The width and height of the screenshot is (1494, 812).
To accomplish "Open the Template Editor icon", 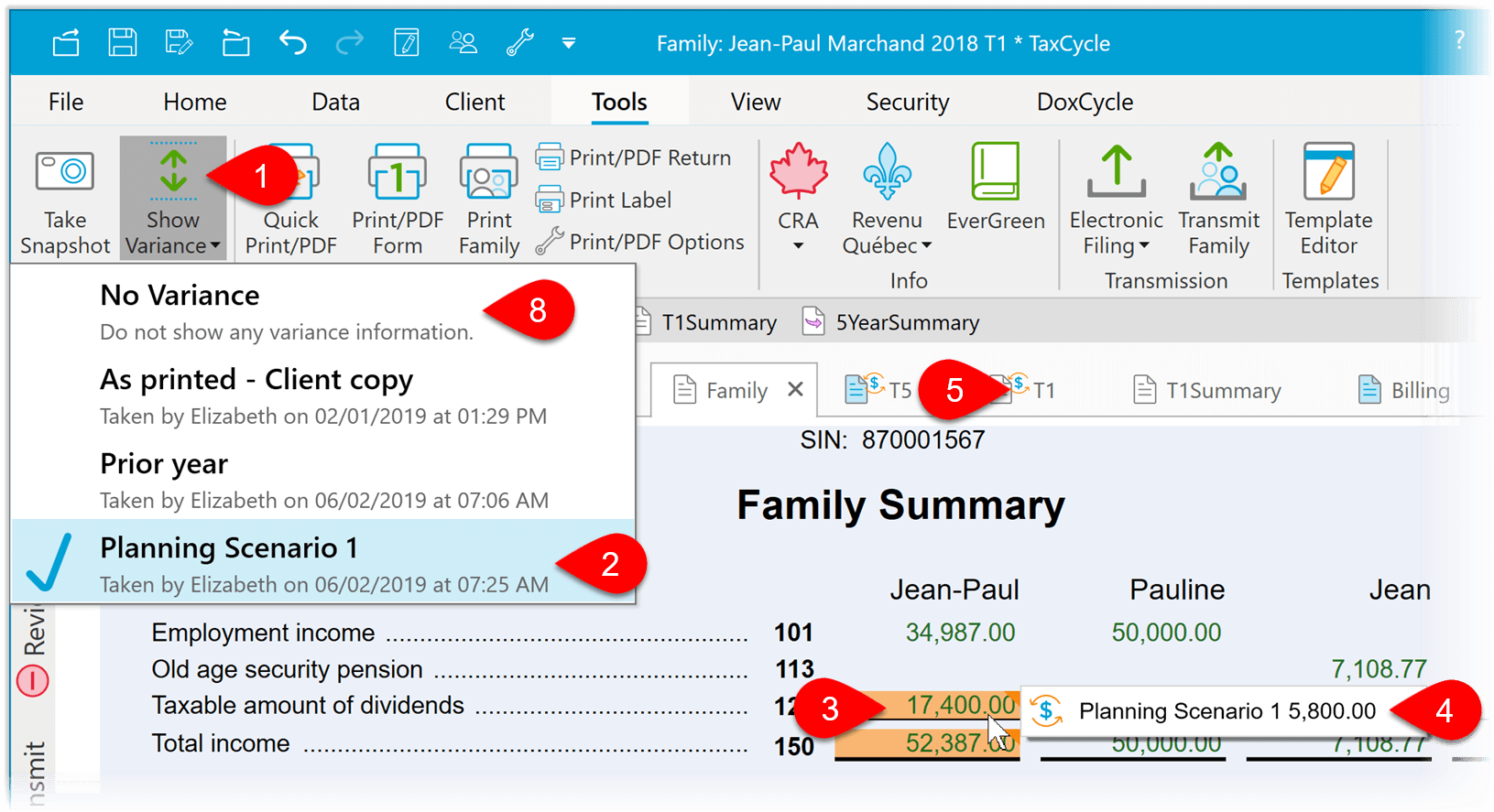I will point(1328,171).
